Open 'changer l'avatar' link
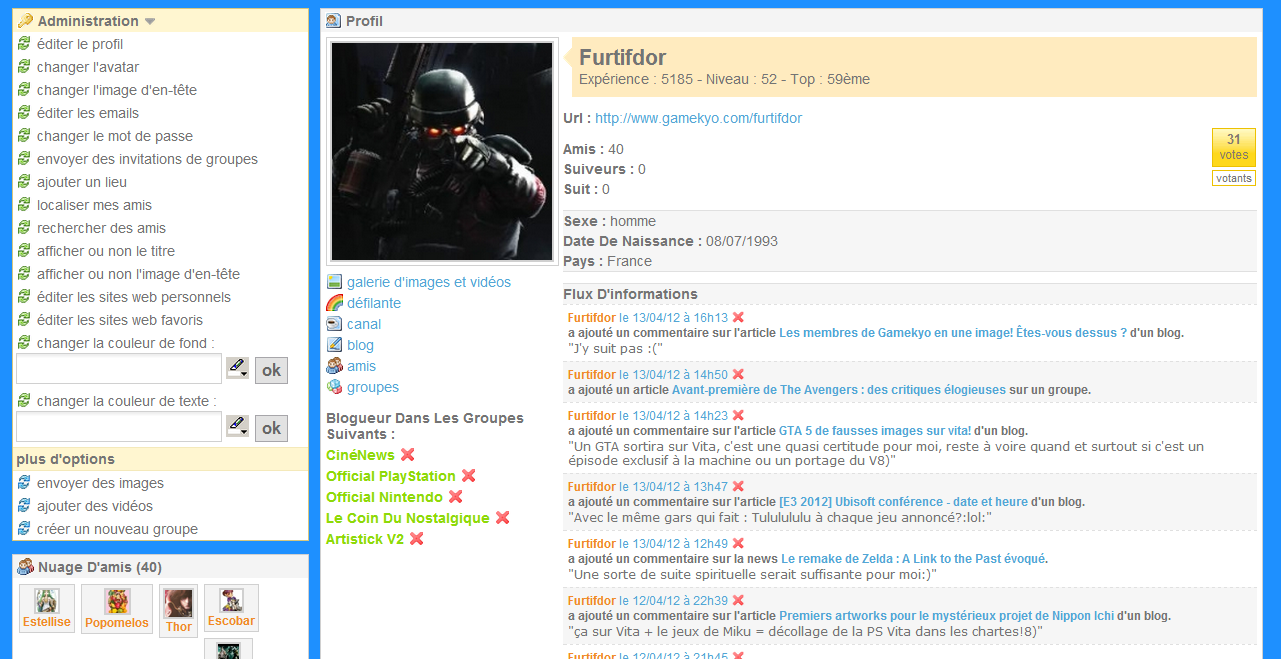This screenshot has width=1281, height=659. (x=88, y=67)
